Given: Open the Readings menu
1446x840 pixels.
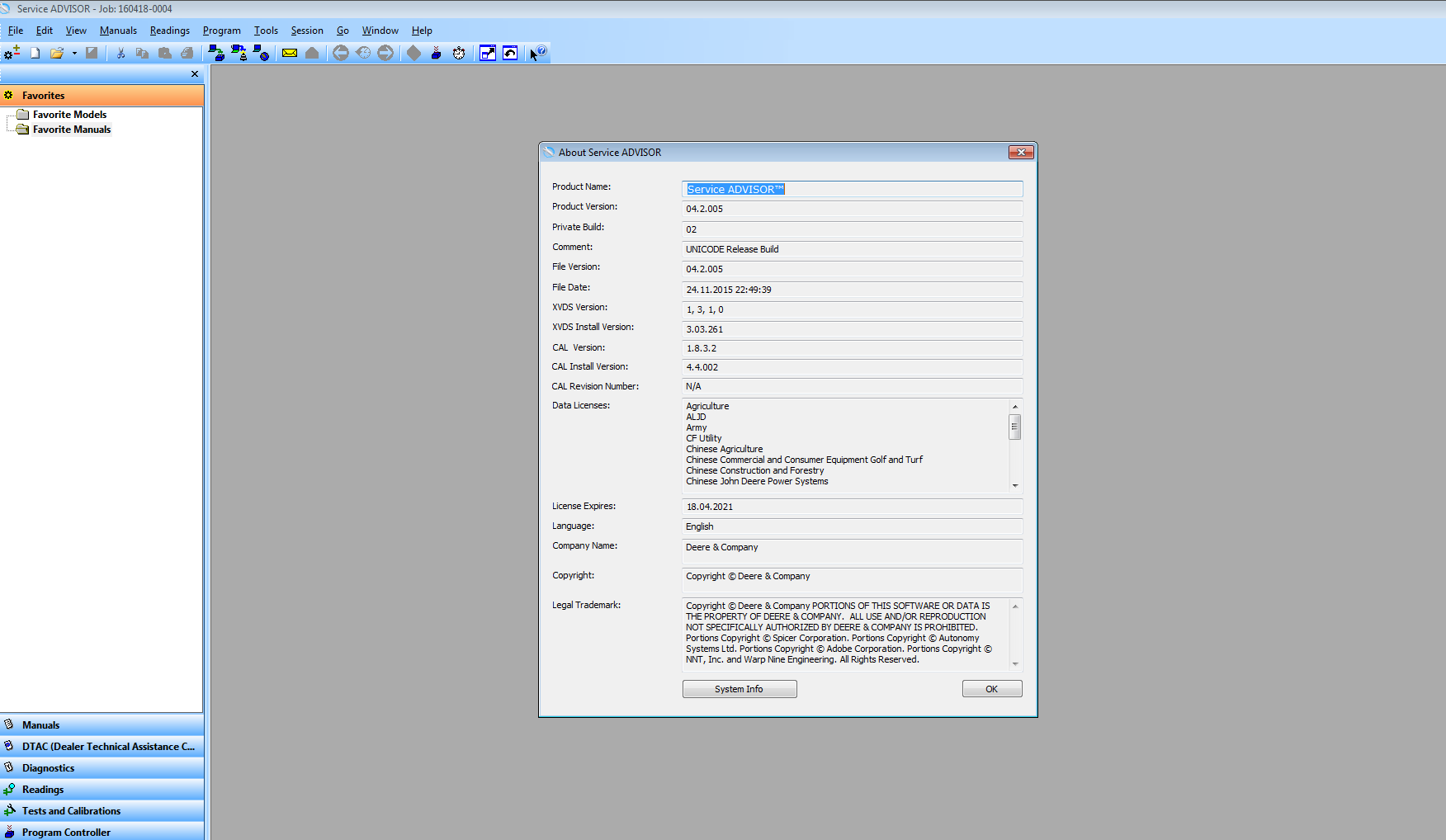Looking at the screenshot, I should point(170,31).
